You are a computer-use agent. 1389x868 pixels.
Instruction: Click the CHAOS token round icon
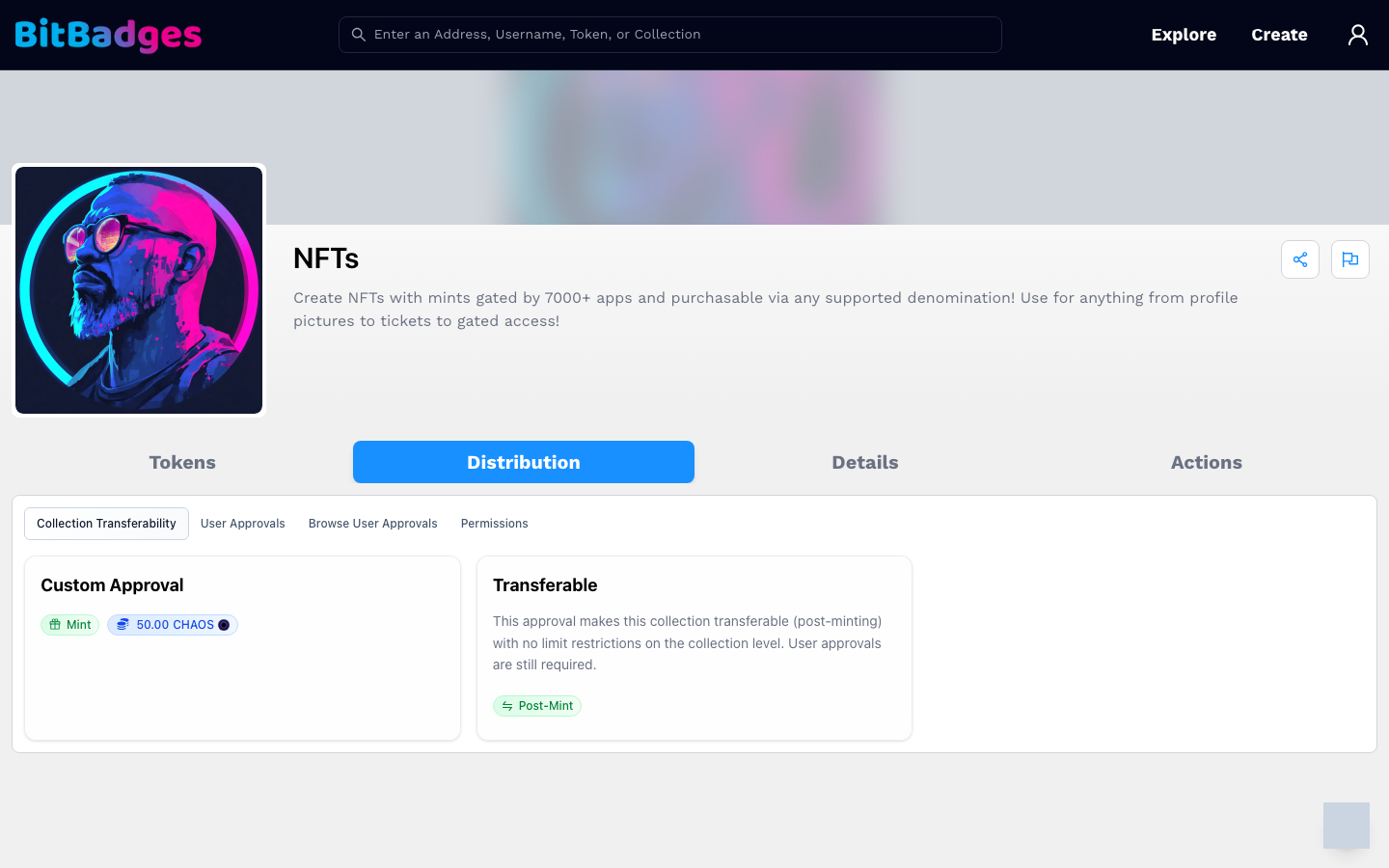point(224,625)
